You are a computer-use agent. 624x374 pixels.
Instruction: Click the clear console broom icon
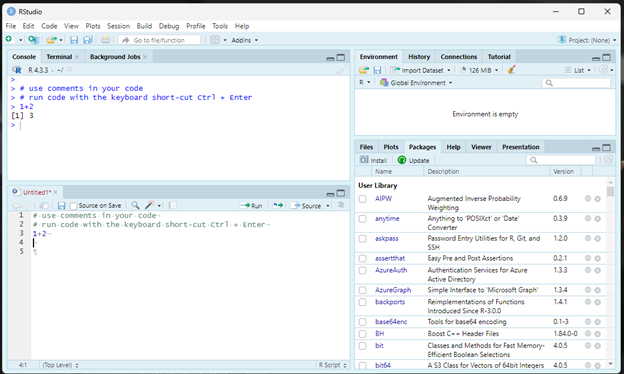click(x=341, y=70)
